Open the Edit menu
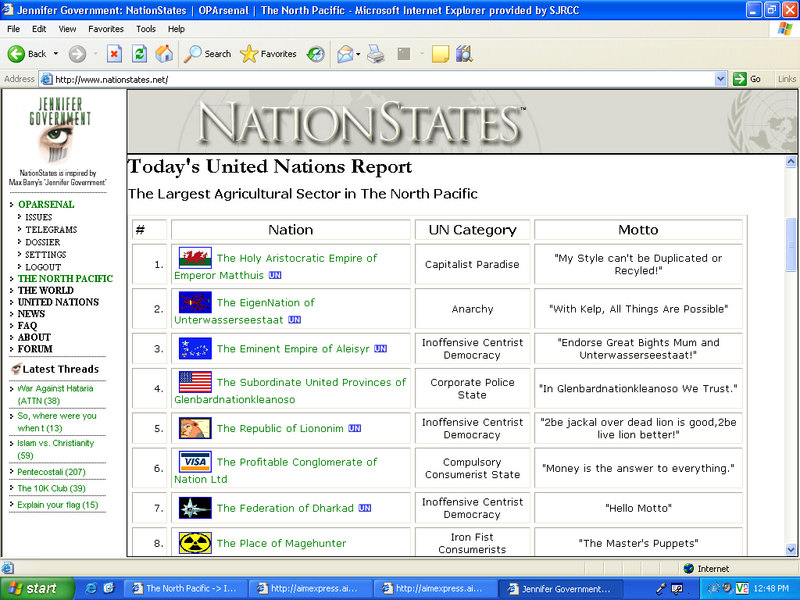 pyautogui.click(x=39, y=29)
